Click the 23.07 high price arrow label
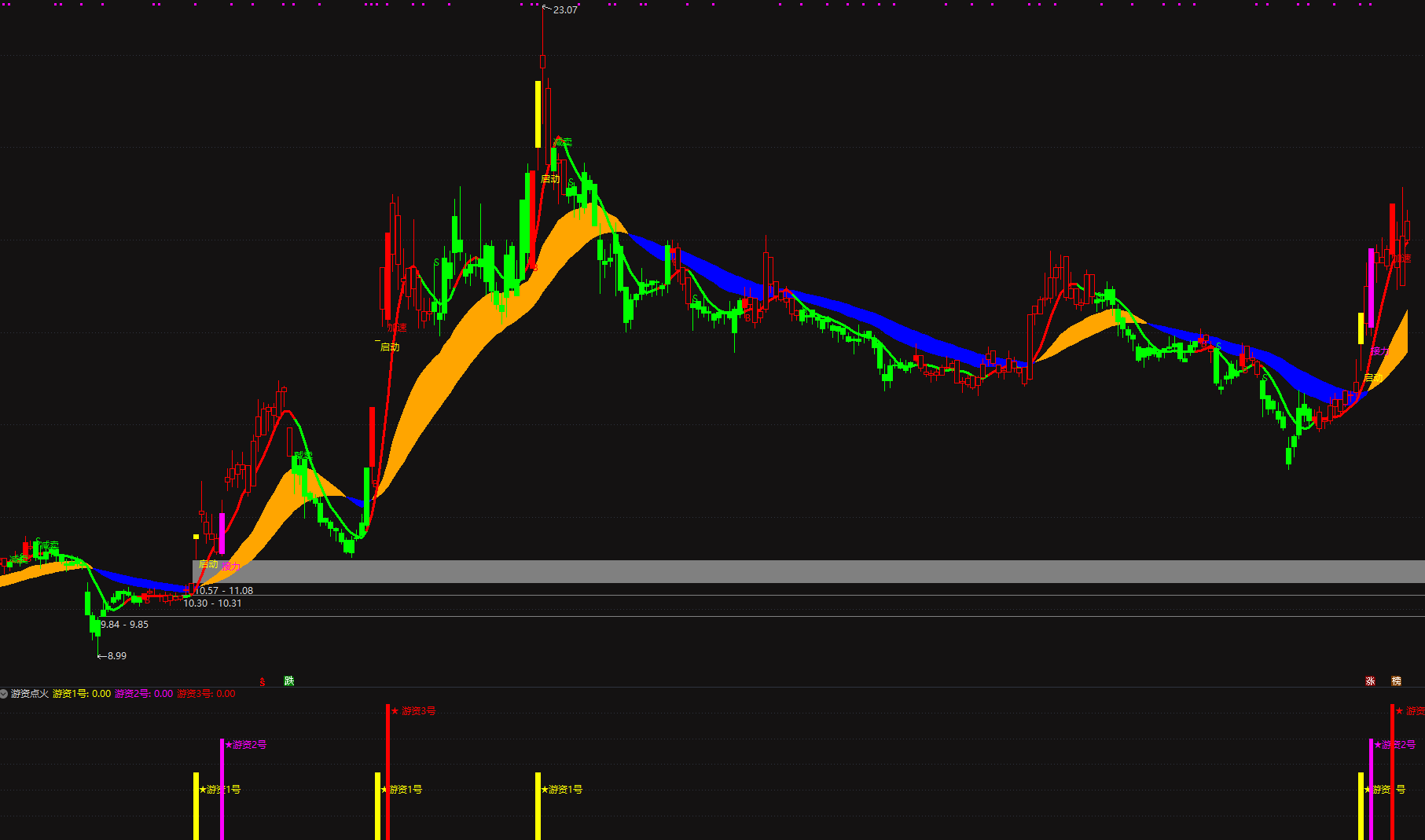Viewport: 1425px width, 840px height. [564, 10]
